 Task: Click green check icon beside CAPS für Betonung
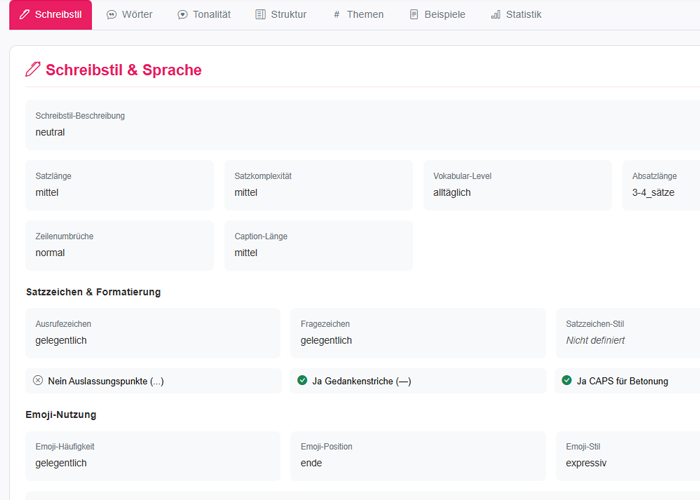click(567, 380)
